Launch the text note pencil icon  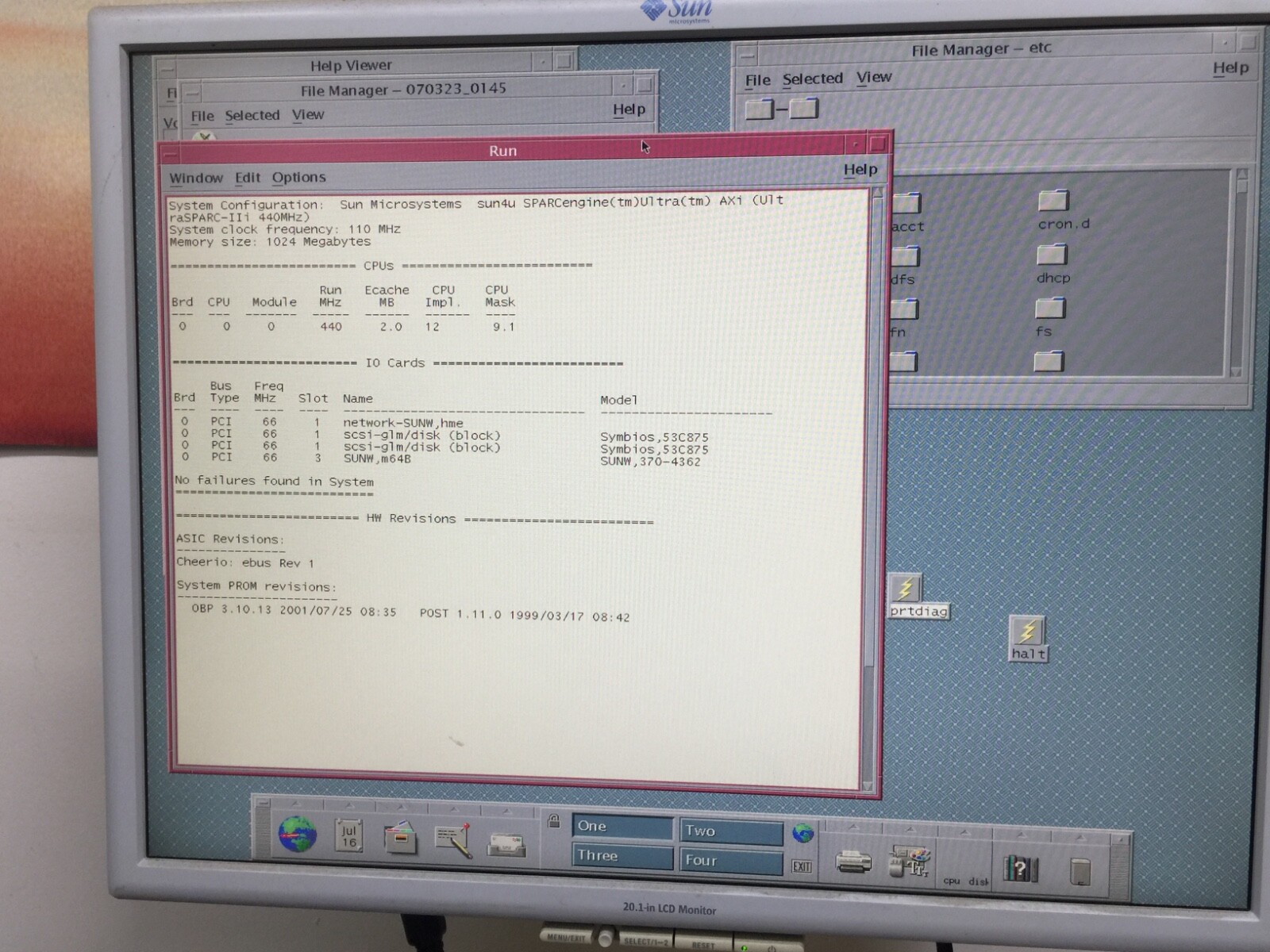(453, 841)
